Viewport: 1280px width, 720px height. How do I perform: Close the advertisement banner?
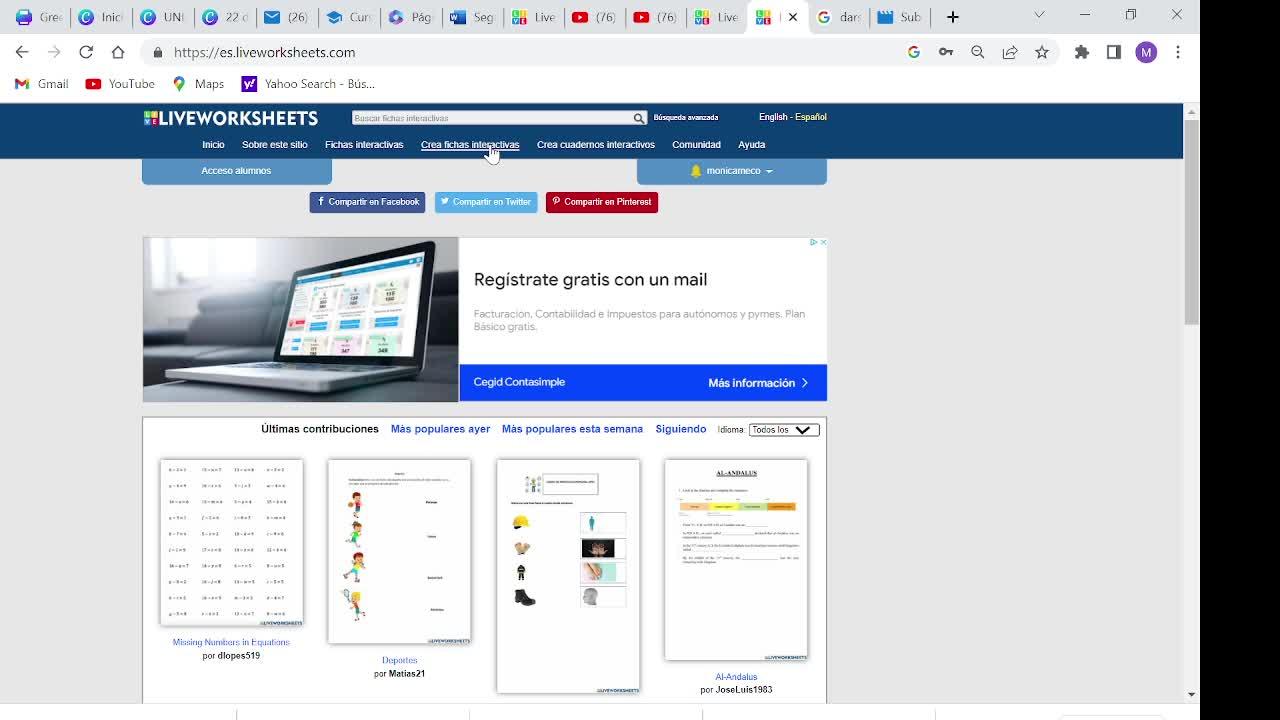(823, 242)
